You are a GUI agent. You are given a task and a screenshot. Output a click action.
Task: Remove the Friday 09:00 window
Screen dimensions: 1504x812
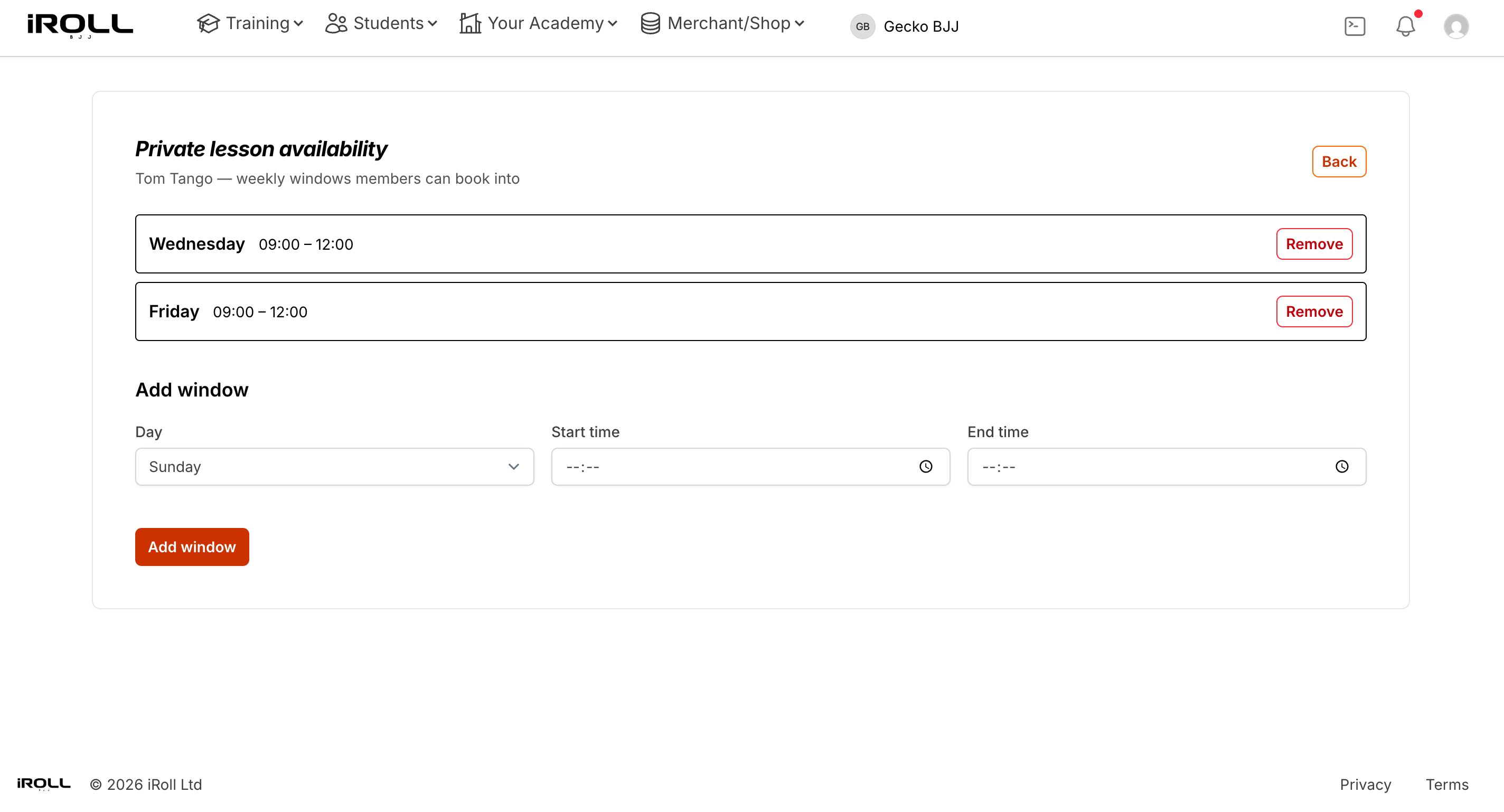[x=1314, y=311]
